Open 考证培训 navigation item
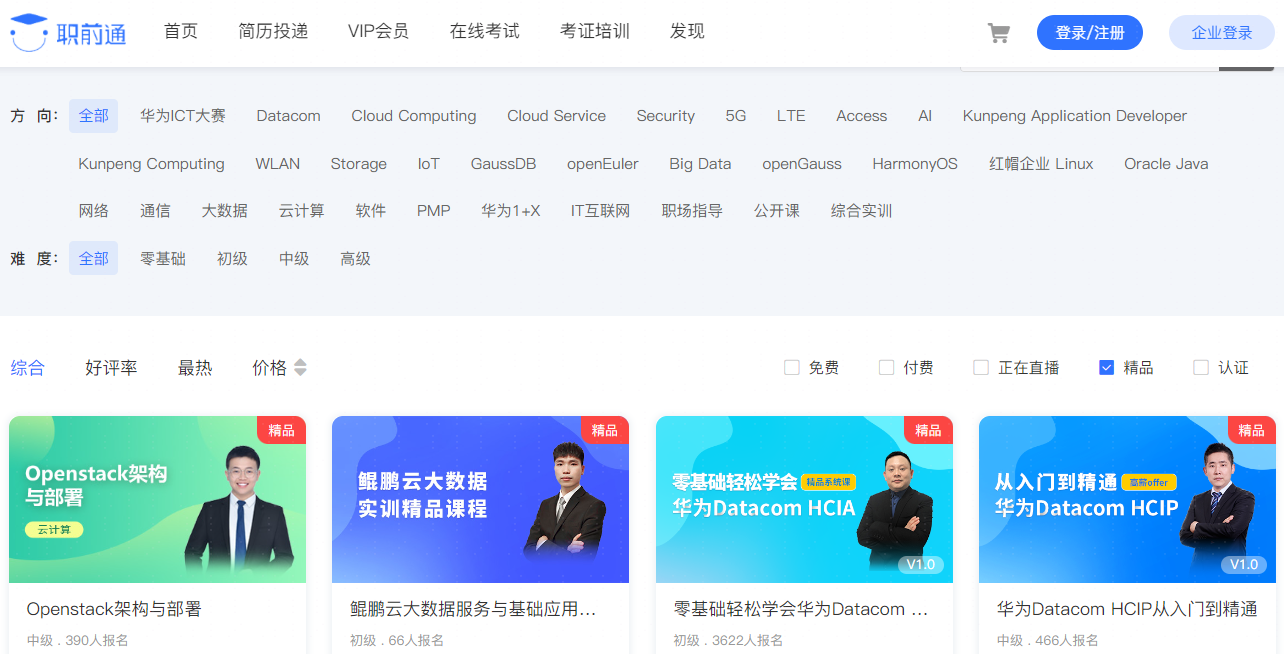The image size is (1284, 654). 595,31
